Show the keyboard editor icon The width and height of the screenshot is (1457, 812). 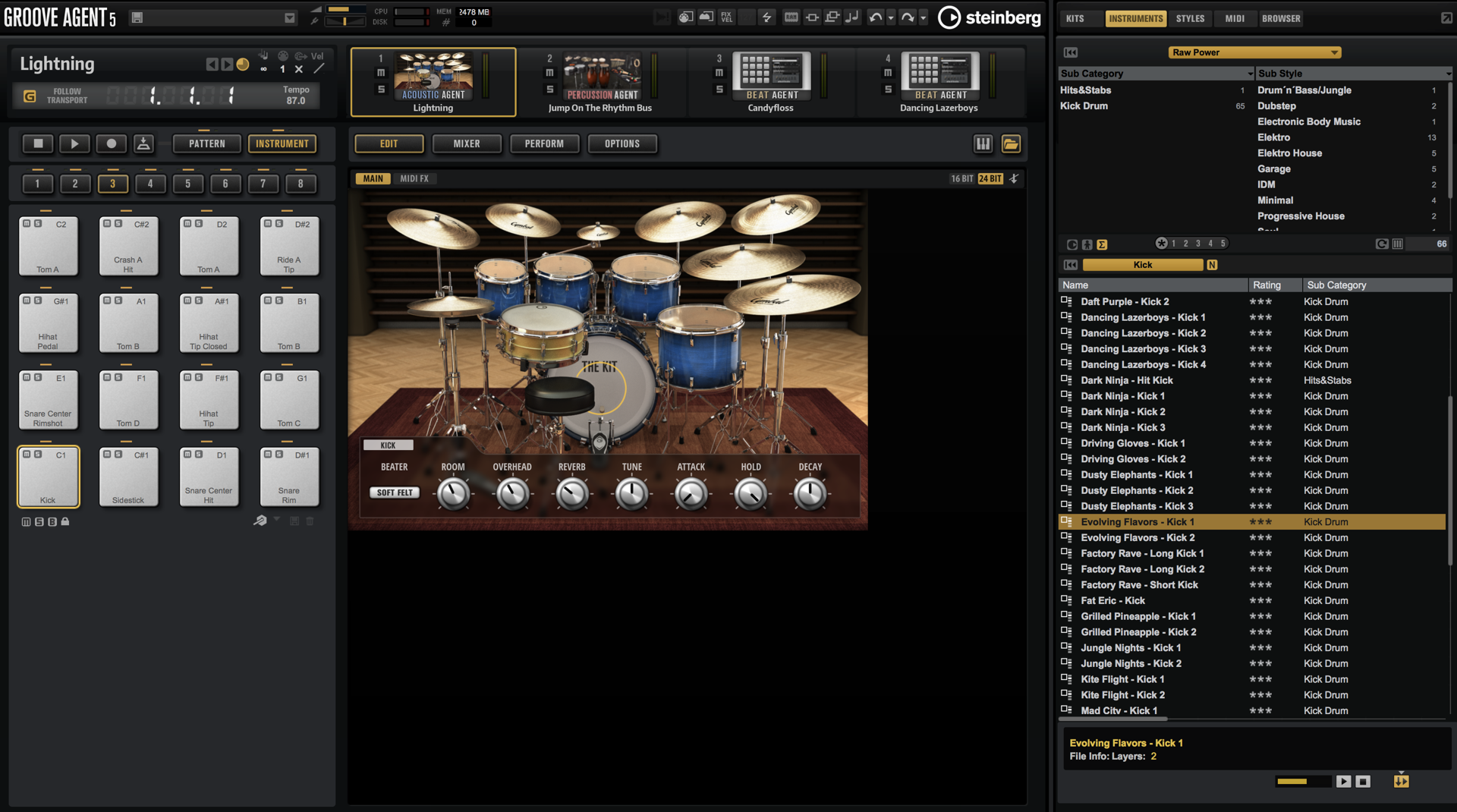point(983,143)
